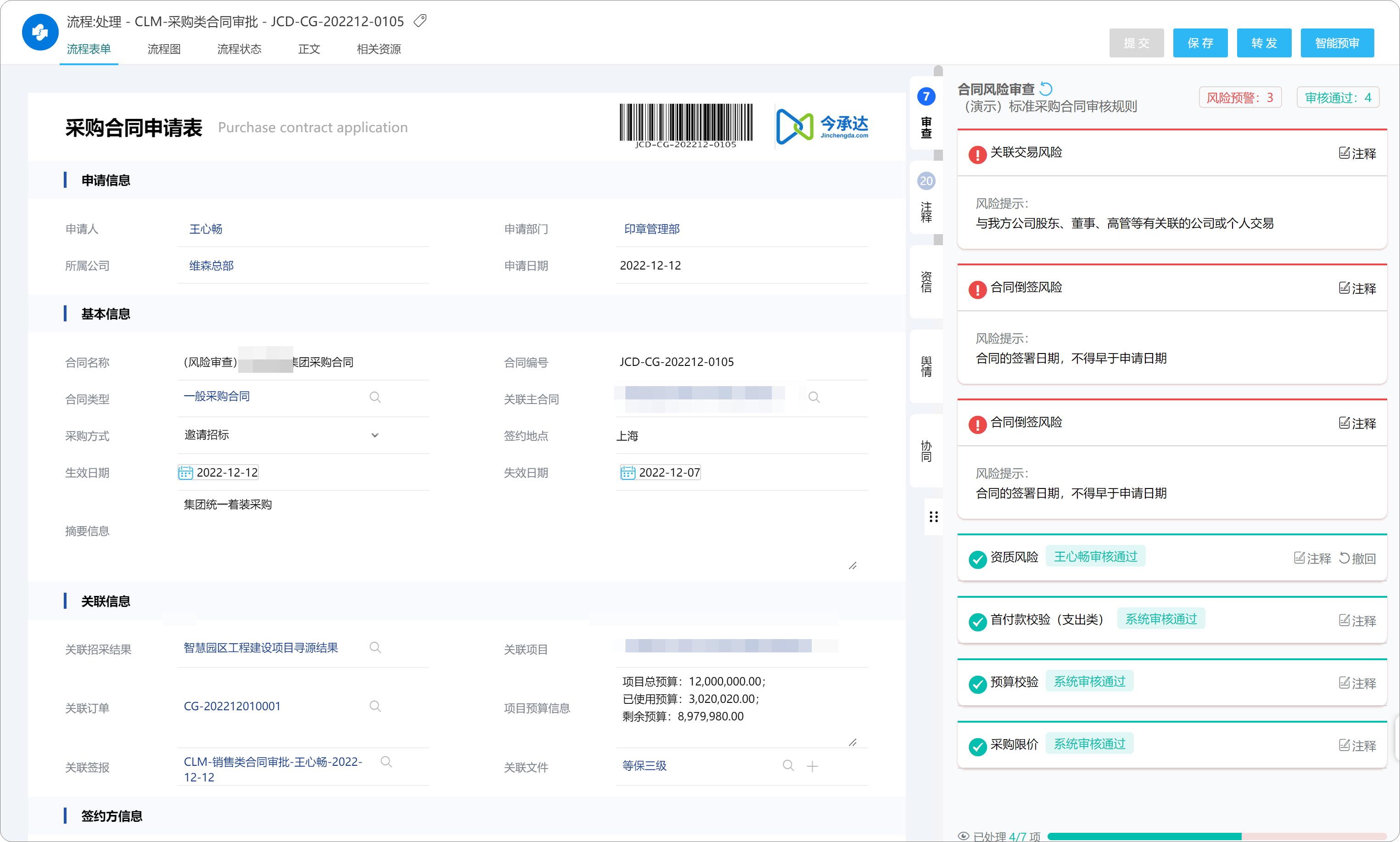Open search for 合同类型 field

375,397
